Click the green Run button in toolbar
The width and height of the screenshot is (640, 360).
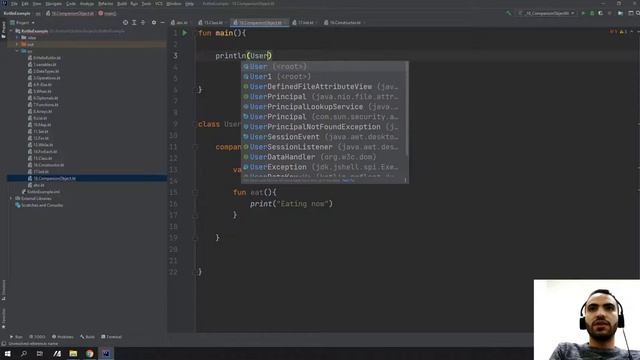(583, 13)
